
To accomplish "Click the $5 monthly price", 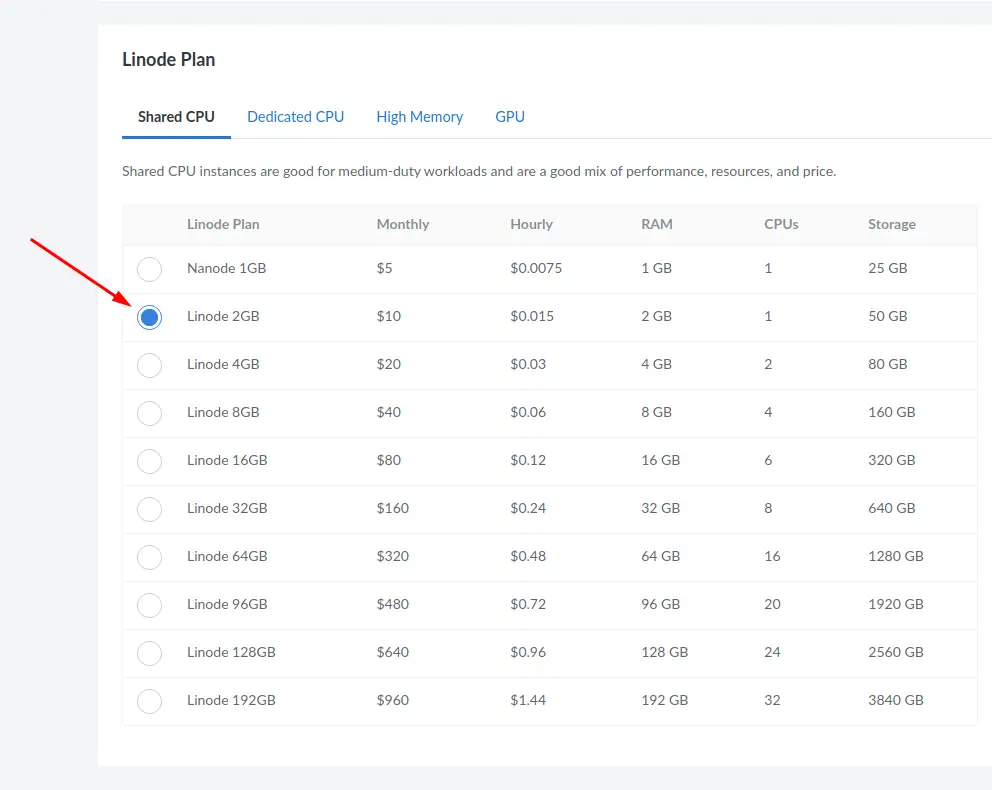I will (385, 268).
